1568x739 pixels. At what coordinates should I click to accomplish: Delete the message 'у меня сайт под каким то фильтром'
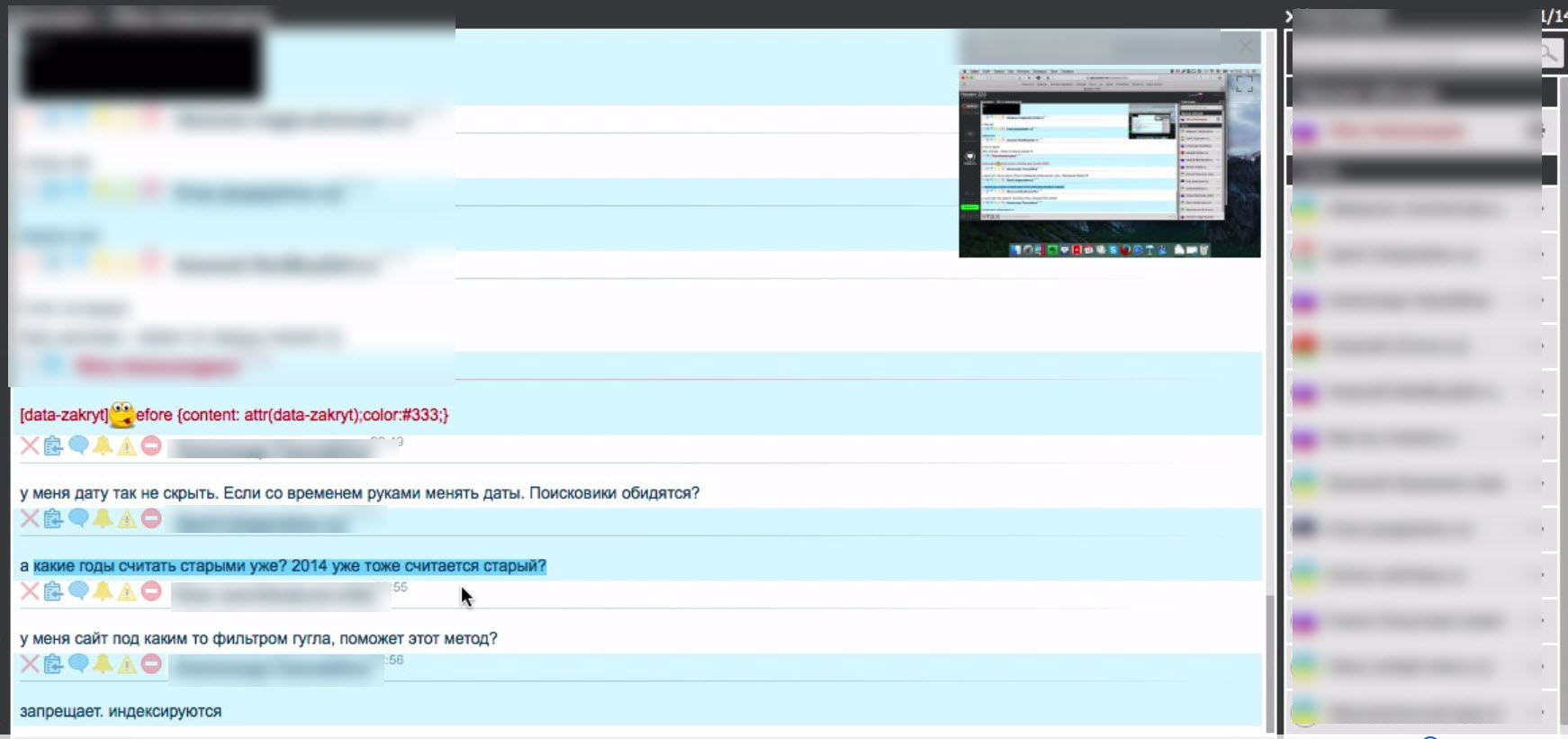tap(30, 591)
